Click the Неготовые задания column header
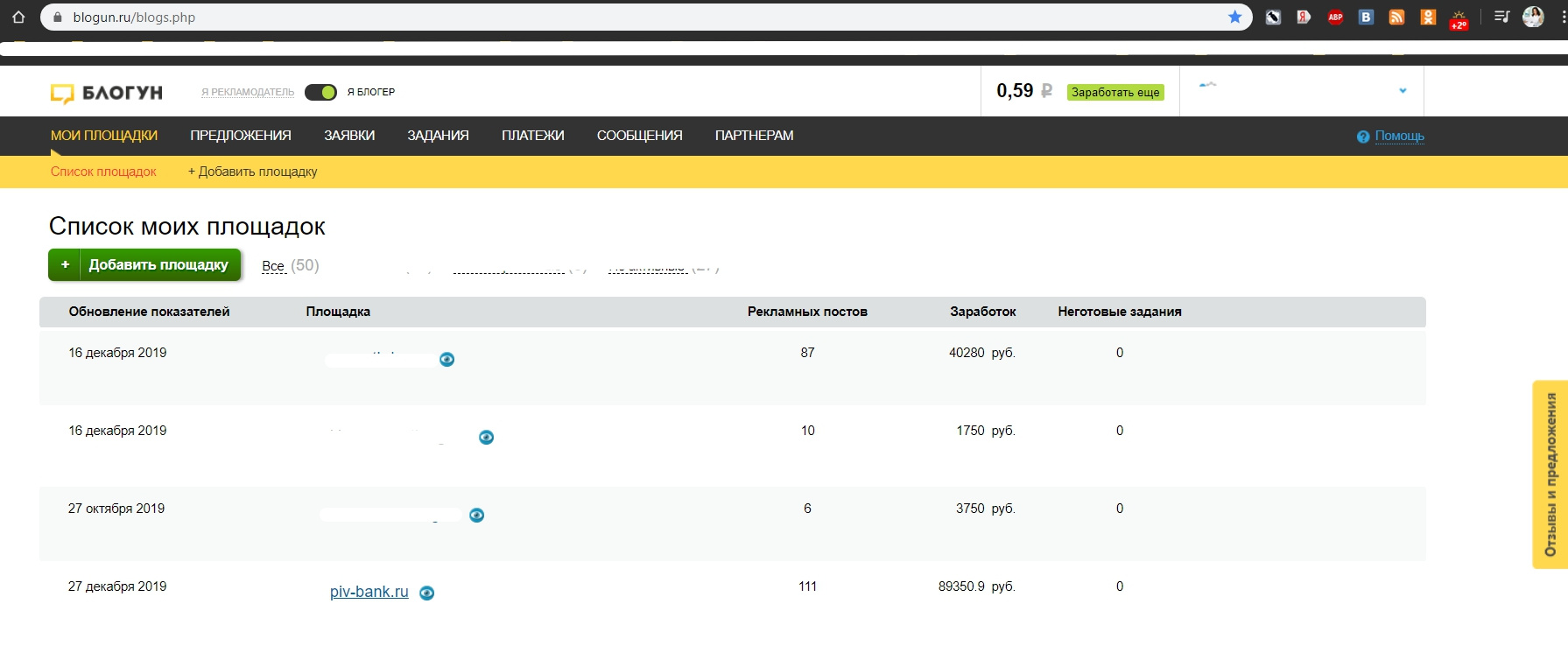 pos(1120,312)
